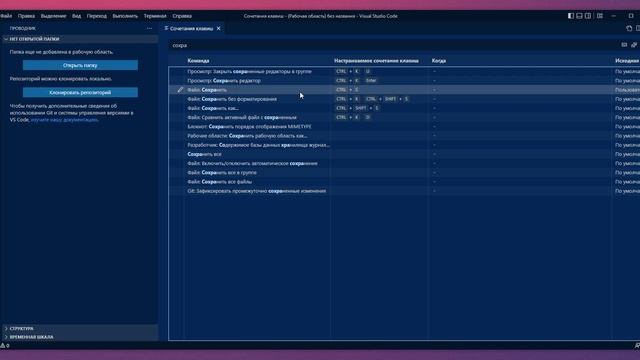Select row Блокнот: Сохранить порядок отображения MIMETYPE
The width and height of the screenshot is (640, 360).
click(404, 127)
